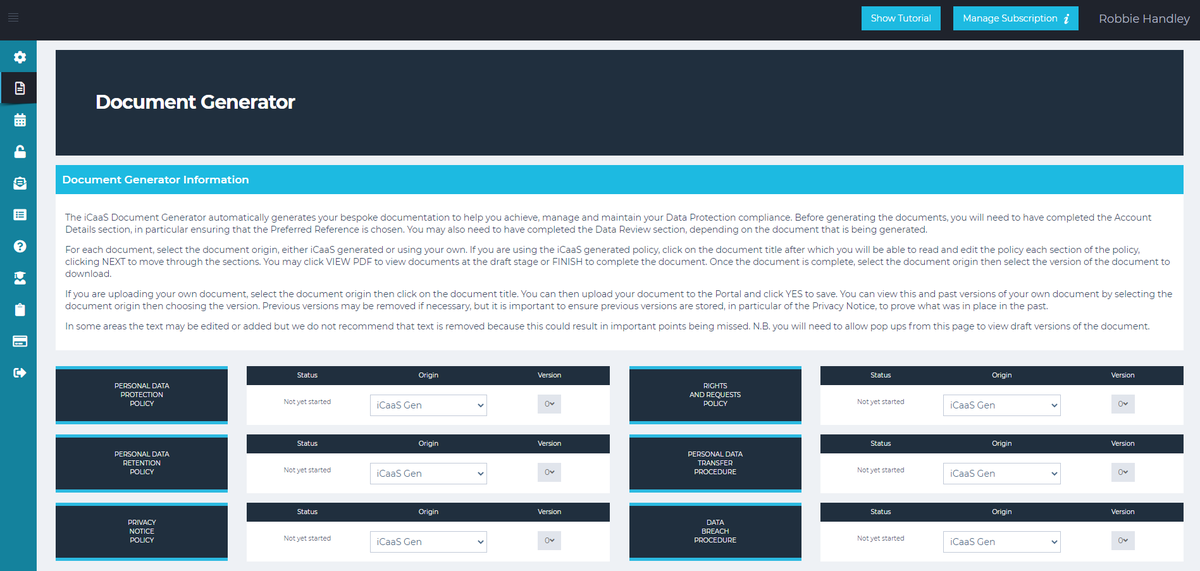Image resolution: width=1200 pixels, height=571 pixels.
Task: Click 'Not yet started' for Data Breach Procedure
Action: [880, 538]
